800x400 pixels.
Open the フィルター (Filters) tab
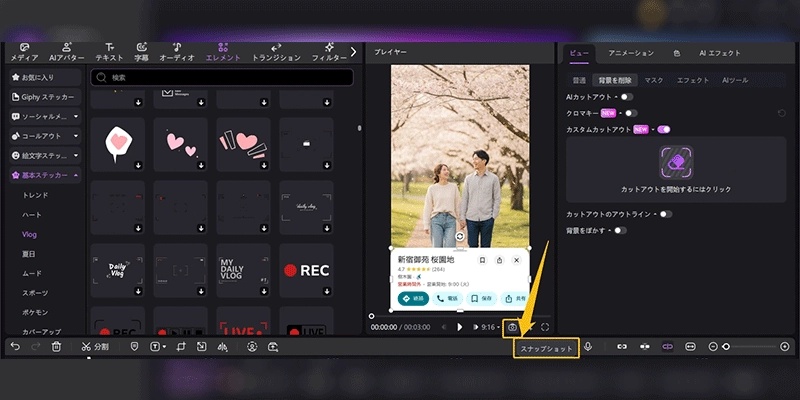coord(329,53)
